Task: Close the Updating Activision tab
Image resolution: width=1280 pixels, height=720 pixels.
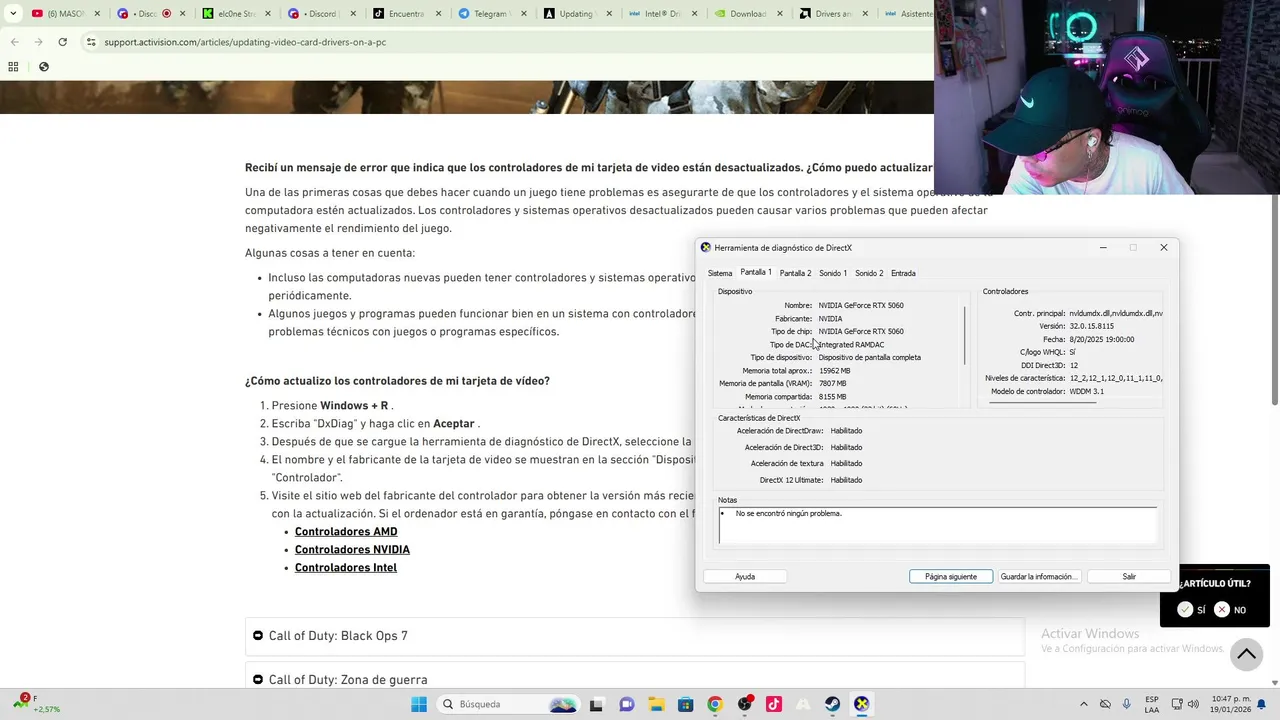Action: (608, 14)
